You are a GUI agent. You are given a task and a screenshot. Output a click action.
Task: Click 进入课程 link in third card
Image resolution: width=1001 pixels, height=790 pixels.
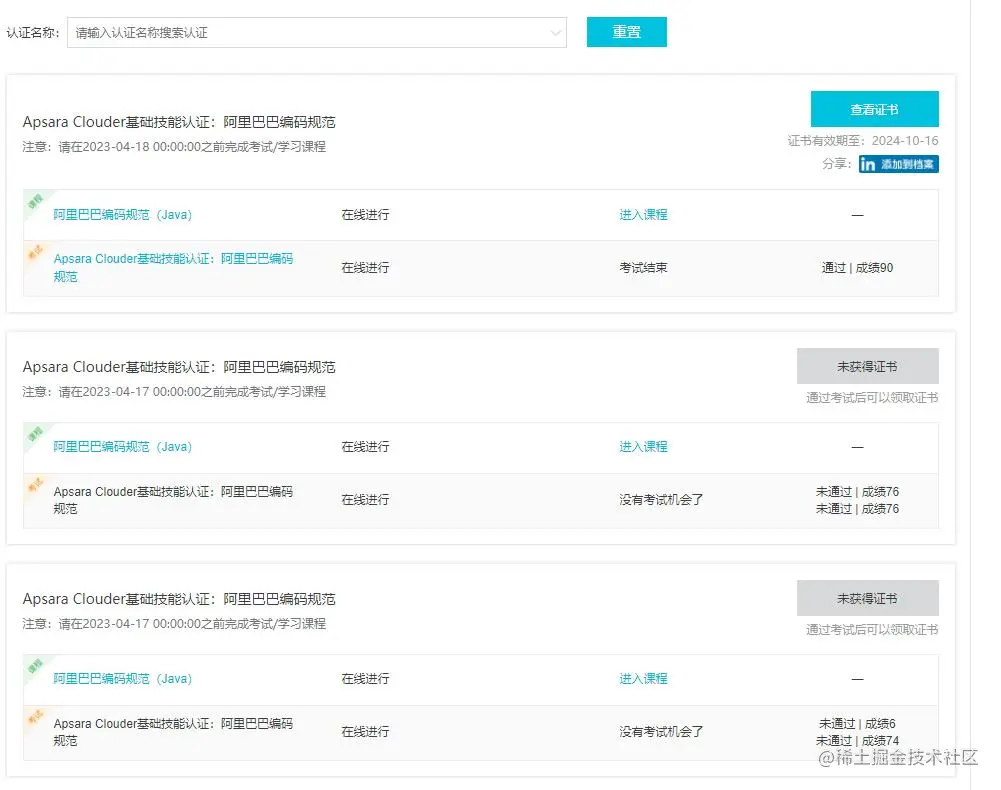(643, 678)
